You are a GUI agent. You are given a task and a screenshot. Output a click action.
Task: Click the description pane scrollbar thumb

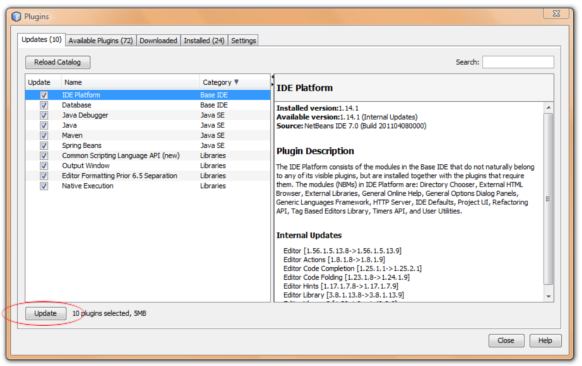coord(548,199)
